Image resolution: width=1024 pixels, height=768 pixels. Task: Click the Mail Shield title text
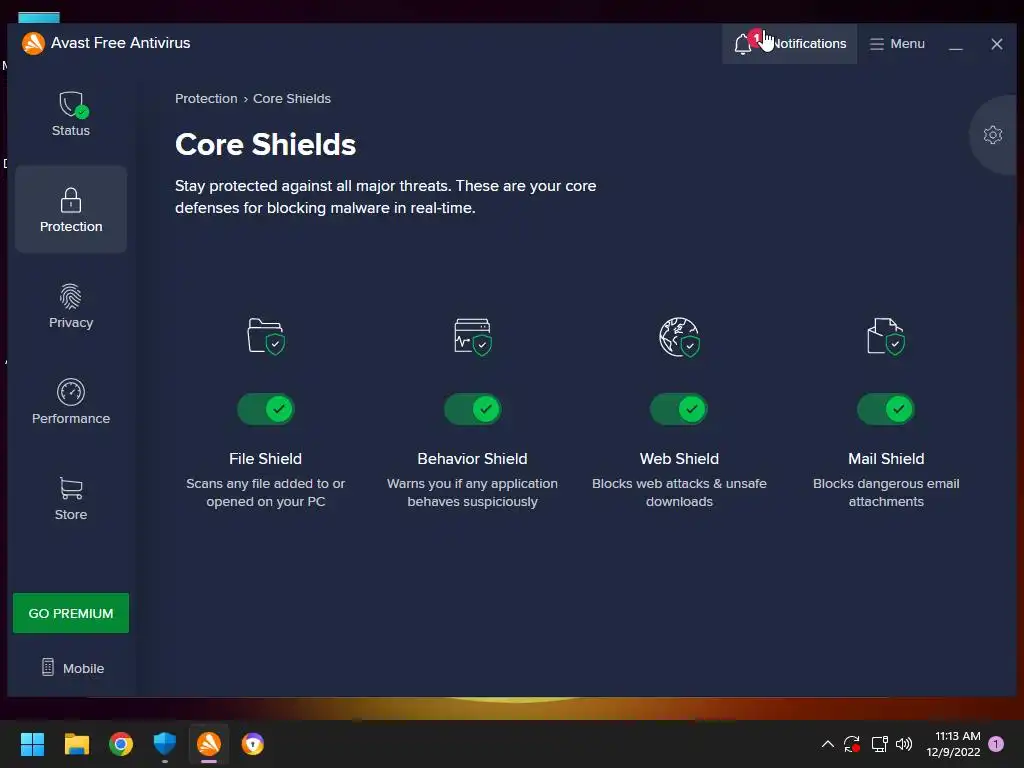point(886,459)
